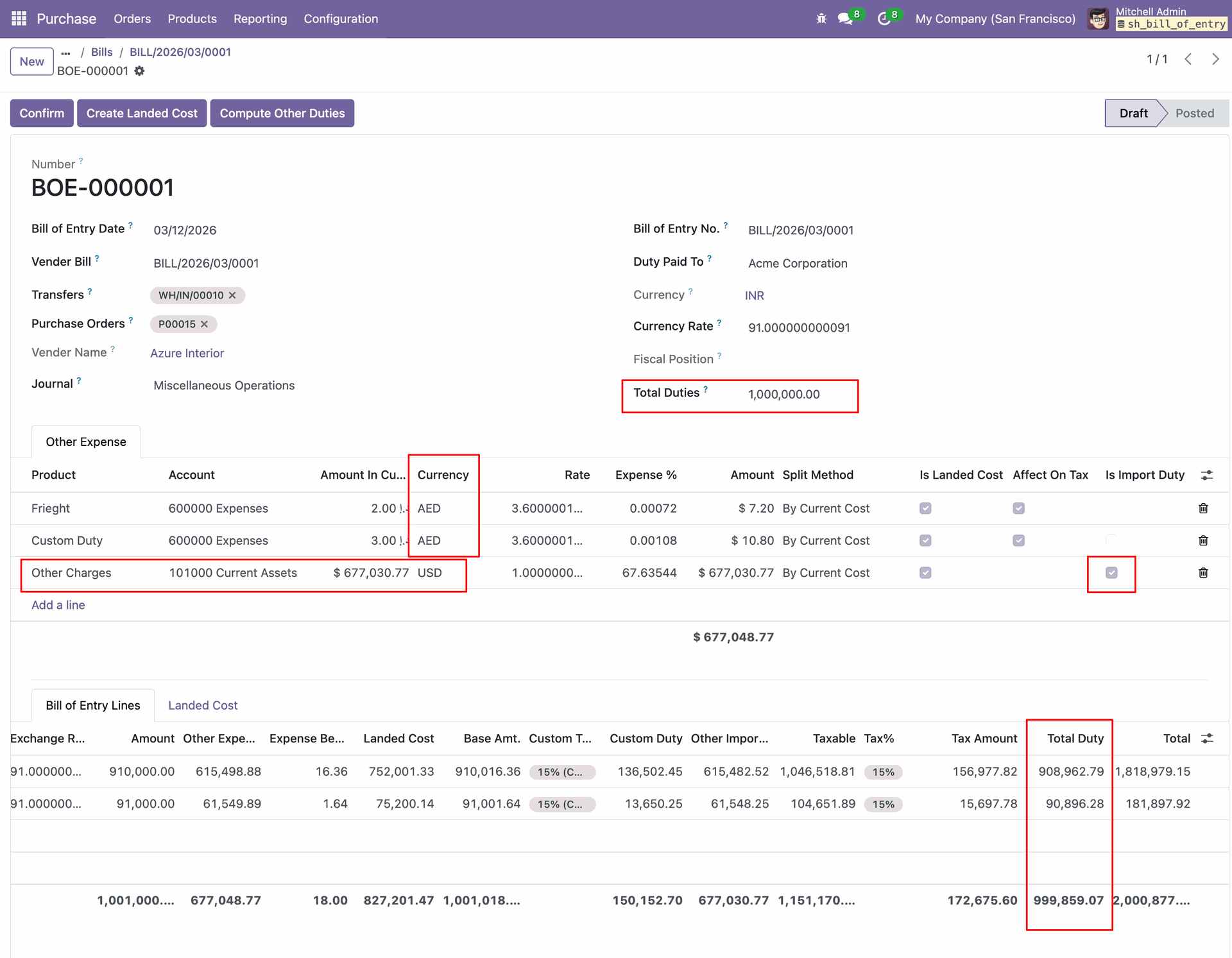The image size is (1232, 958).
Task: Open Bill of Entry Lines column options
Action: pos(1207,739)
